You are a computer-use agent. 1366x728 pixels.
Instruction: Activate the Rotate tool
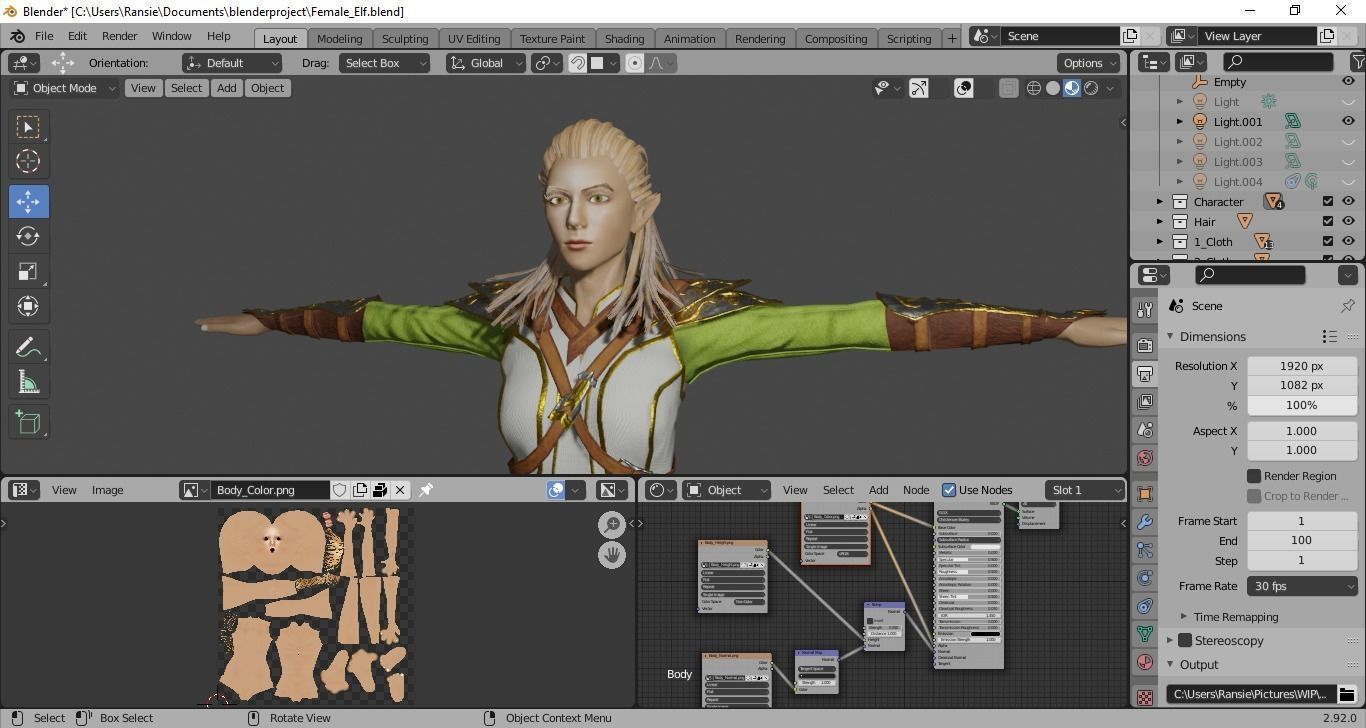click(28, 236)
